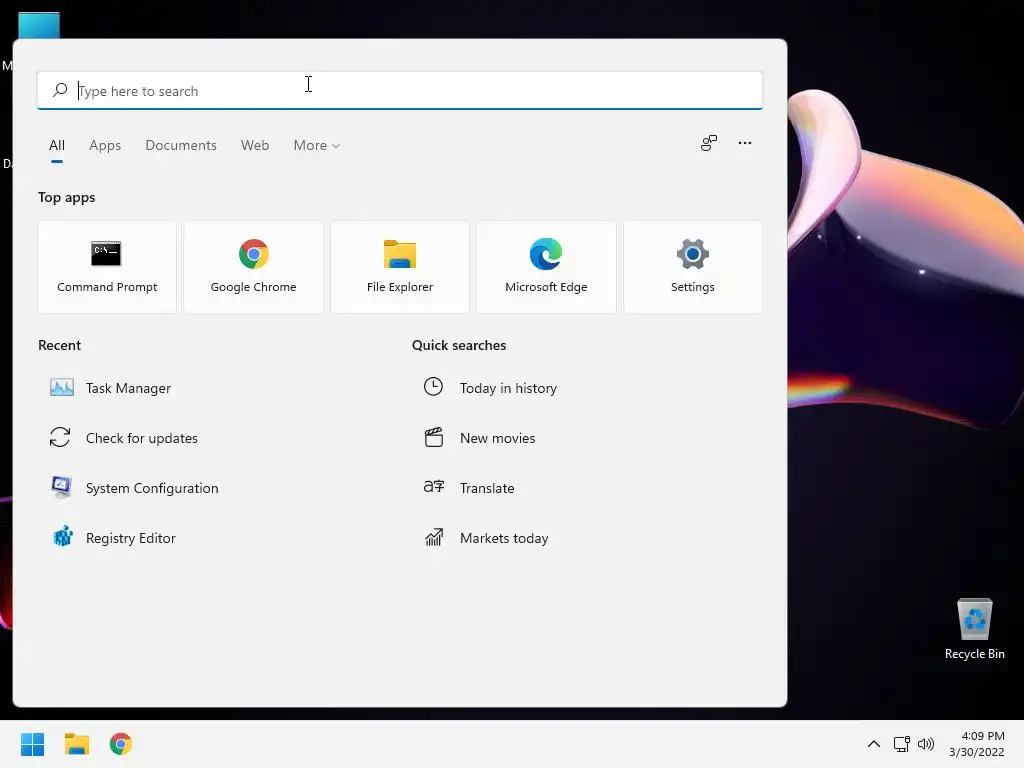This screenshot has width=1024, height=768.
Task: Click the Markets today chart icon
Action: click(x=434, y=537)
